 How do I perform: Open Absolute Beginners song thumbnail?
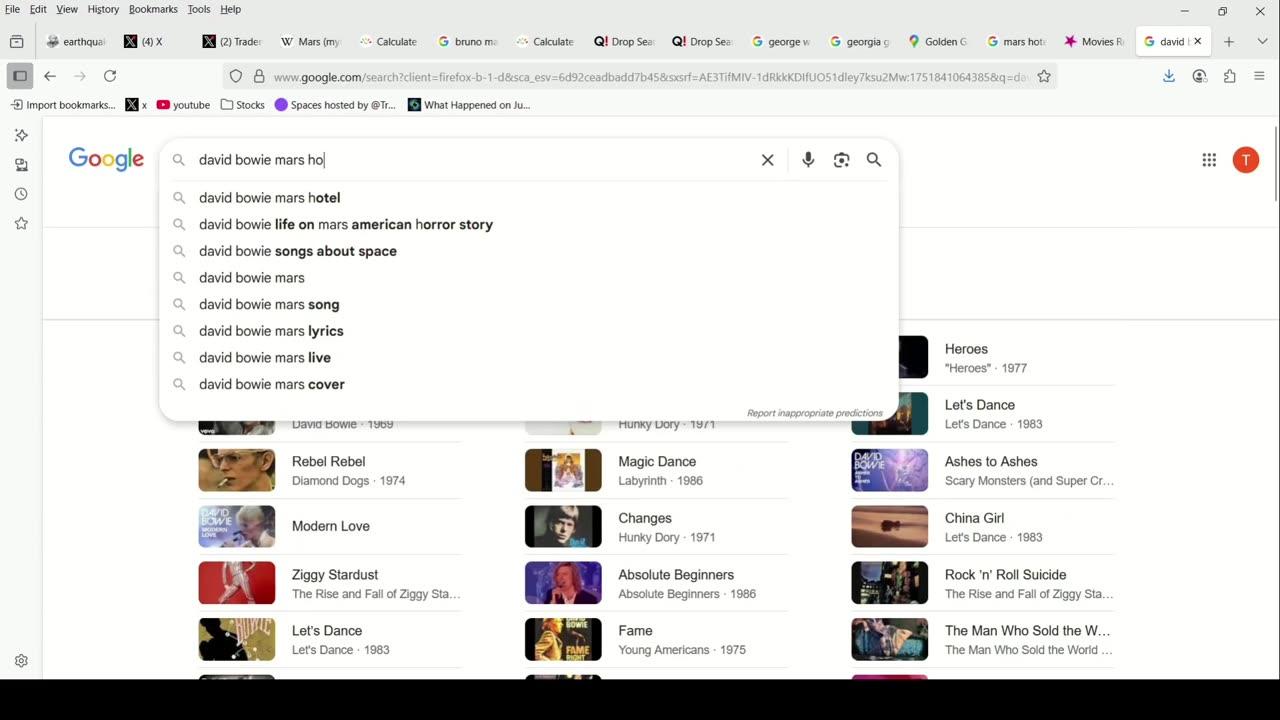coord(563,583)
